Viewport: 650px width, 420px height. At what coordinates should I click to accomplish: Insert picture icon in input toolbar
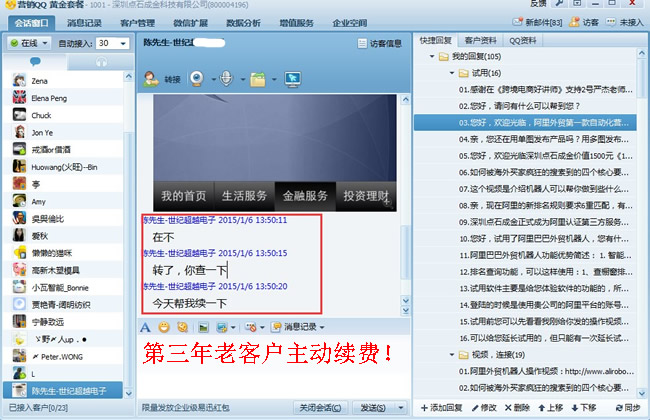pyautogui.click(x=203, y=327)
